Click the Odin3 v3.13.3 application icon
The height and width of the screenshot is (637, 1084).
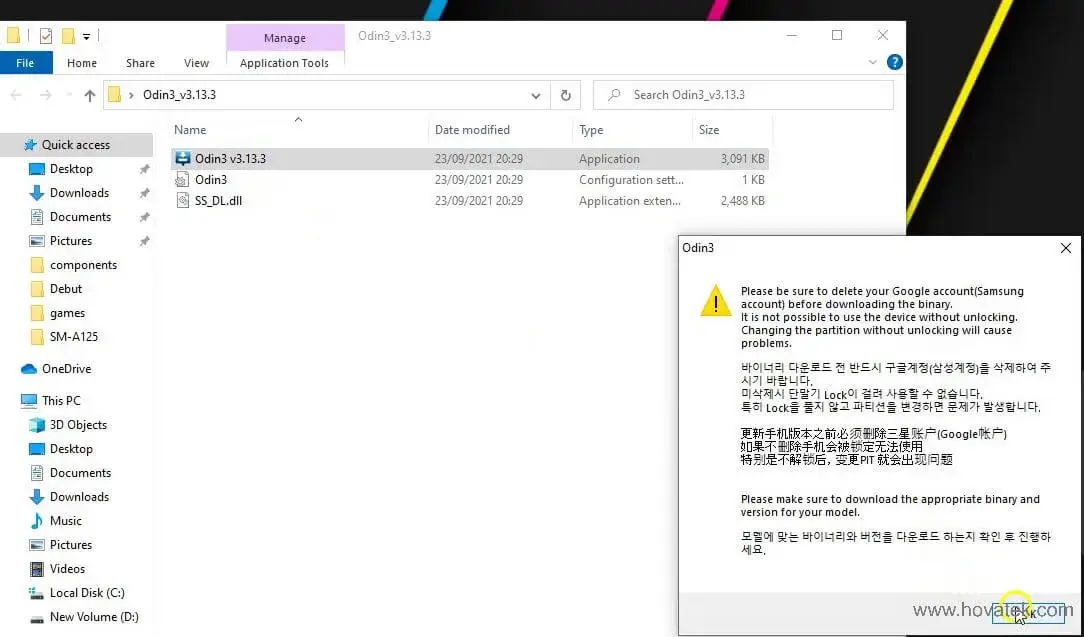coord(182,159)
